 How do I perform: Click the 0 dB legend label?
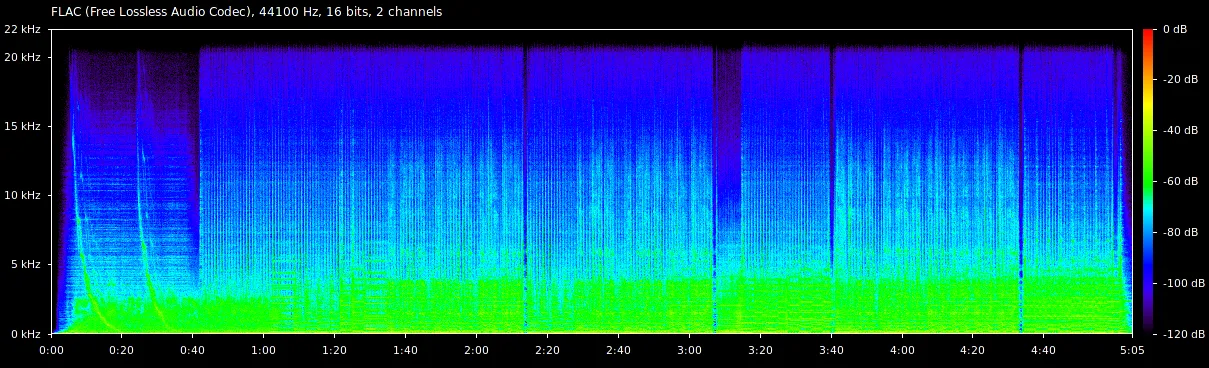click(1175, 30)
